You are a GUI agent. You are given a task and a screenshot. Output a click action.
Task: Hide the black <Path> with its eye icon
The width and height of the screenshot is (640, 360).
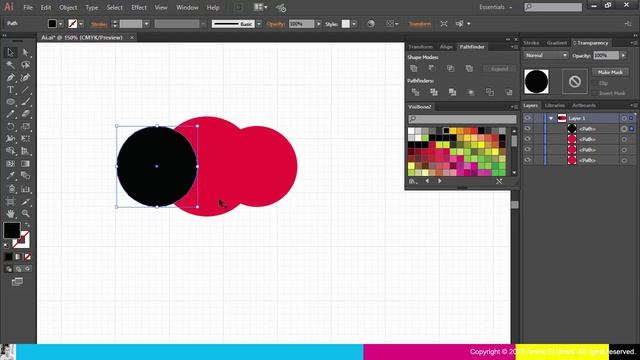pyautogui.click(x=527, y=129)
